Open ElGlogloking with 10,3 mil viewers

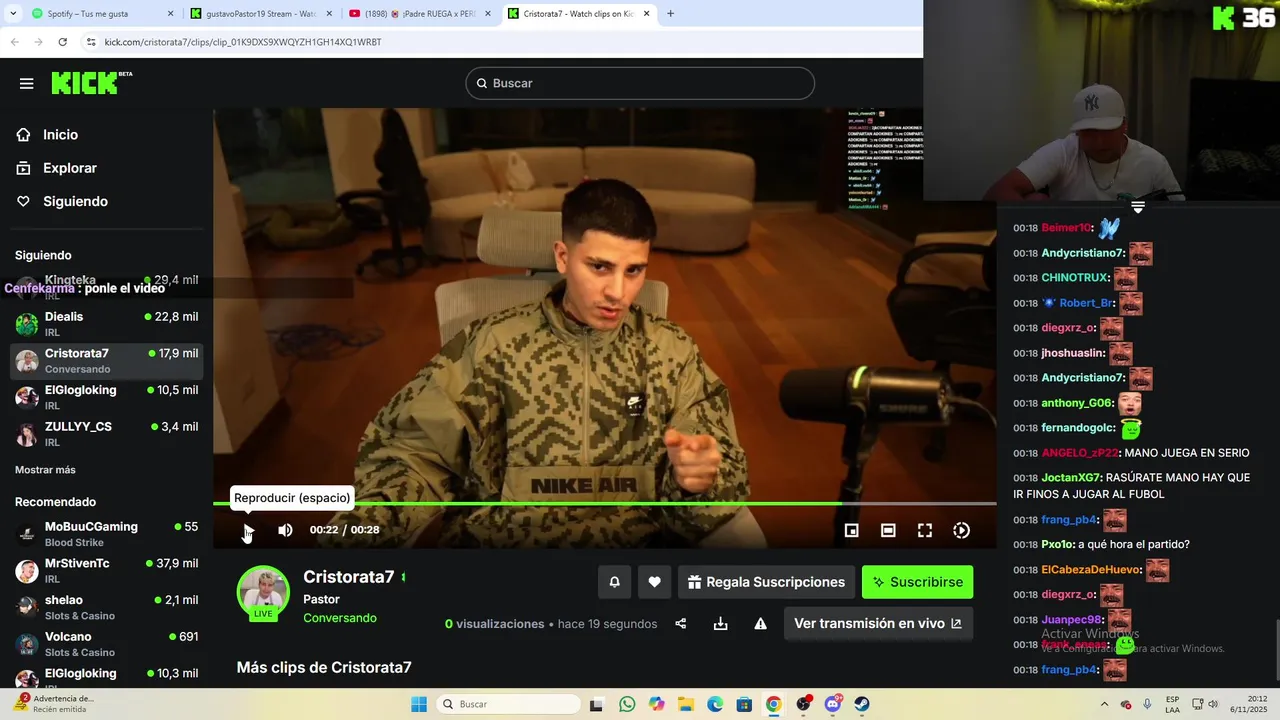tap(106, 677)
